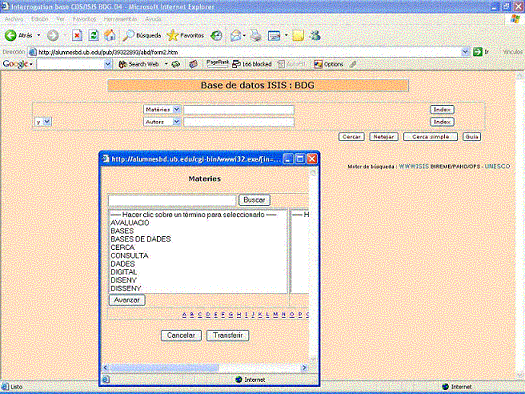
Task: Click the Cancelar button in popup
Action: point(181,335)
